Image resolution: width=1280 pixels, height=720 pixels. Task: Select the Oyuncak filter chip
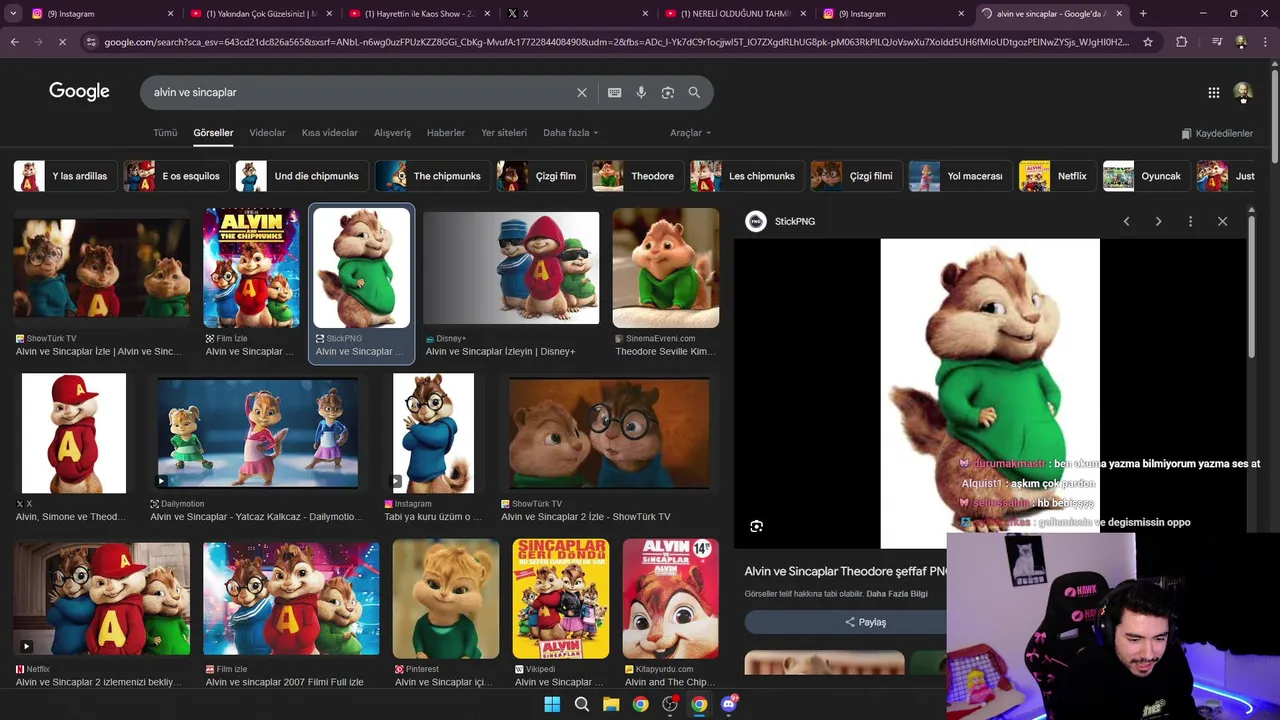click(x=1146, y=176)
